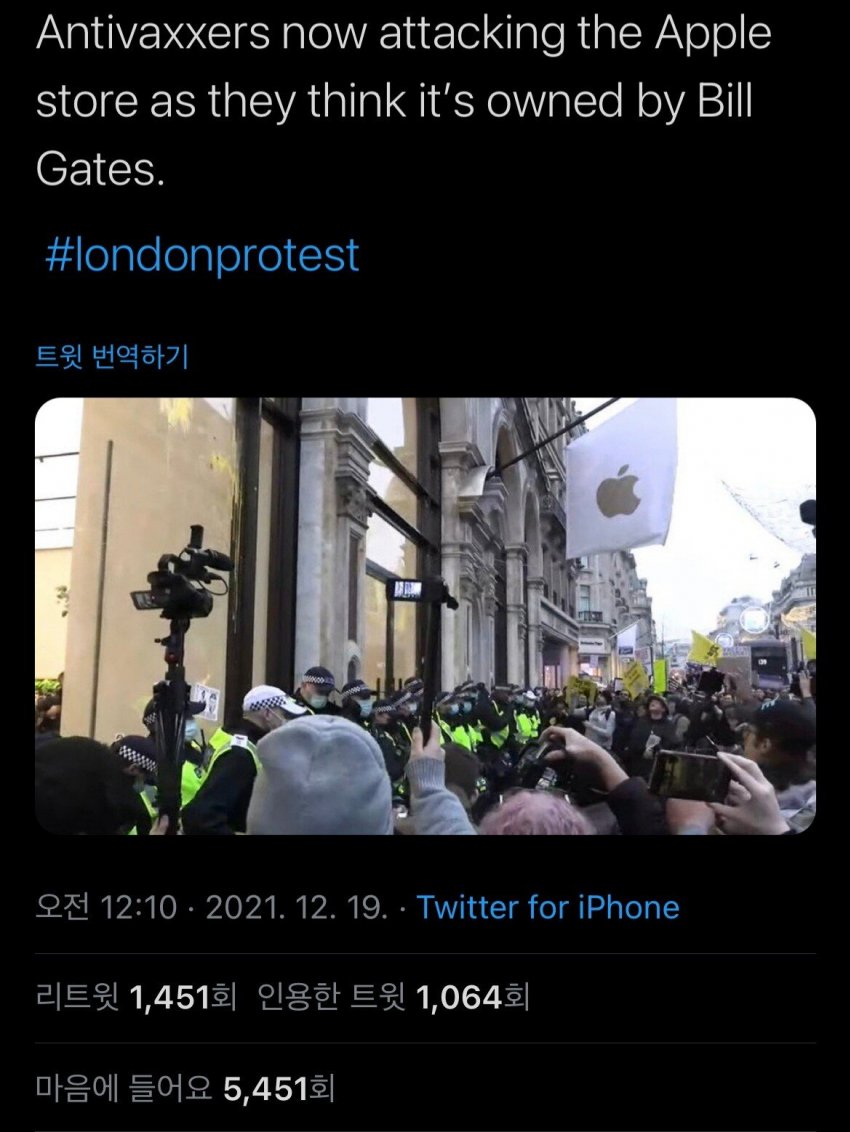Play the embedded protest video
850x1132 pixels.
425,616
